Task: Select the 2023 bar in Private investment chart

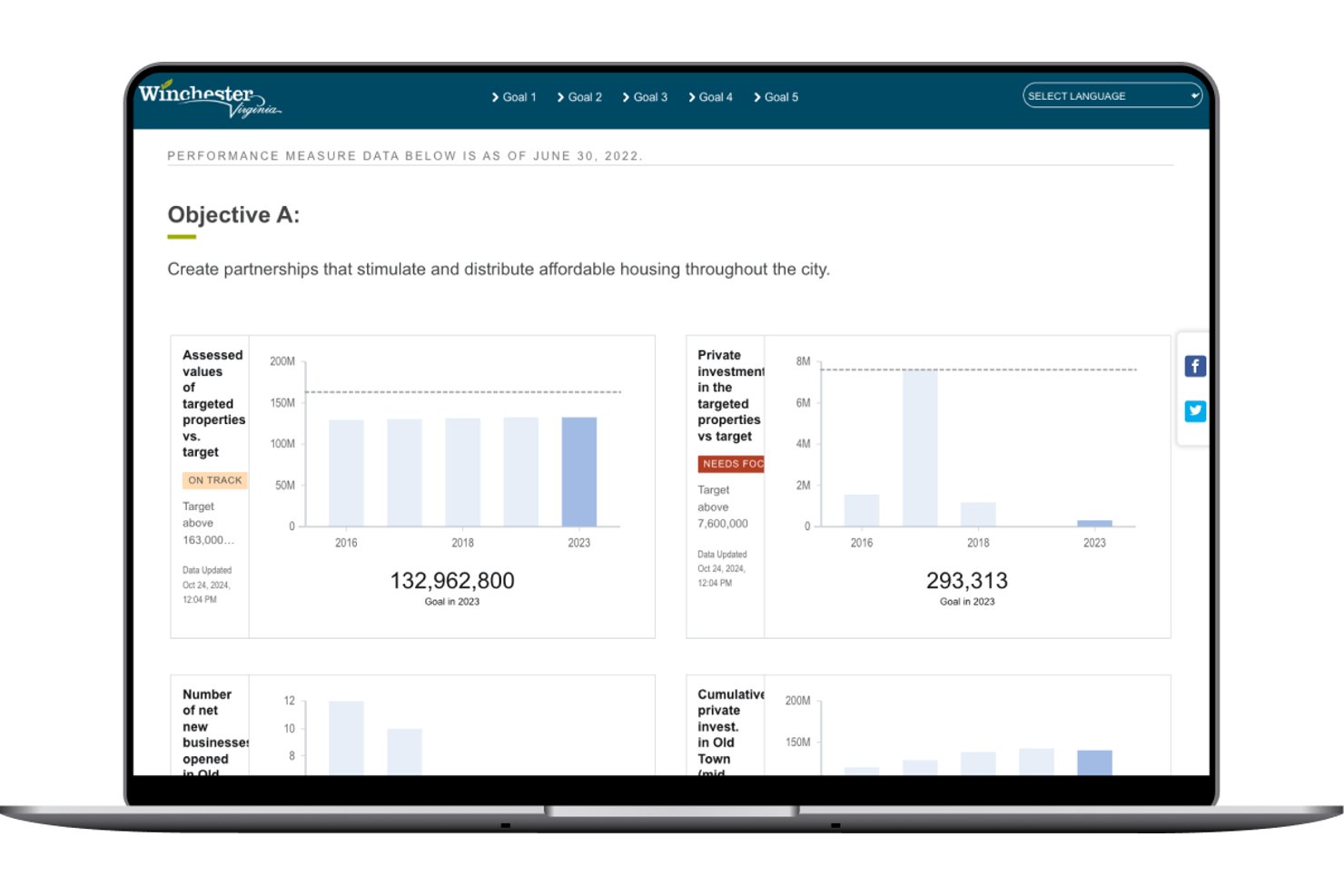Action: [1094, 523]
